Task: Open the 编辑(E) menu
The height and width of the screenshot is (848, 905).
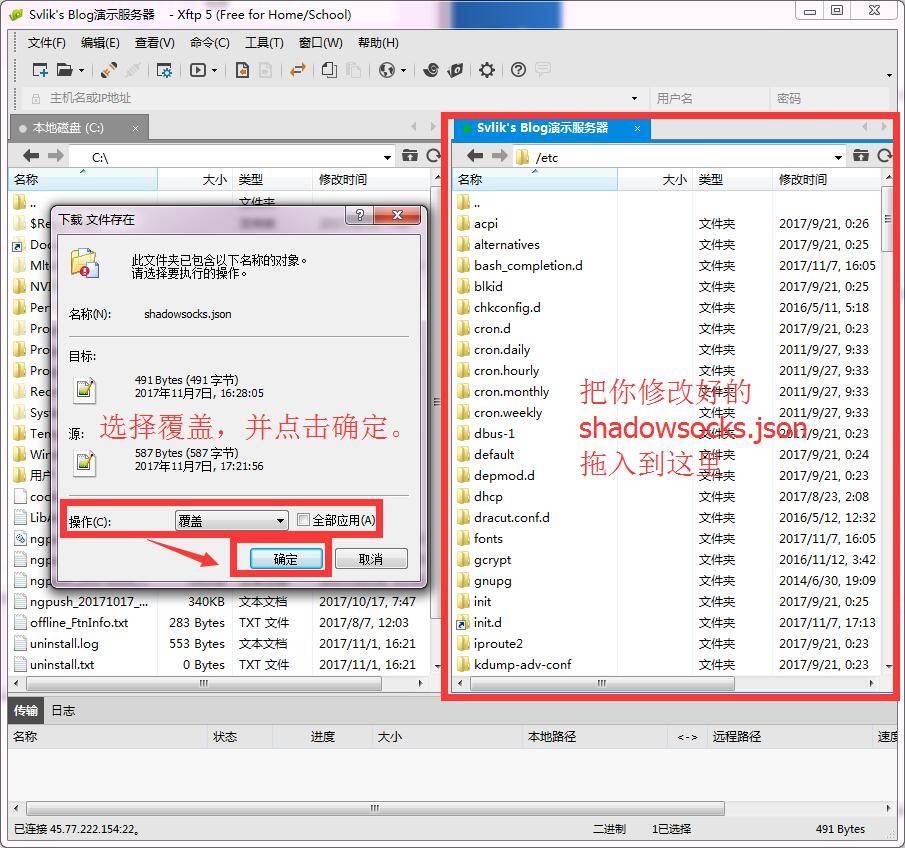Action: (100, 43)
